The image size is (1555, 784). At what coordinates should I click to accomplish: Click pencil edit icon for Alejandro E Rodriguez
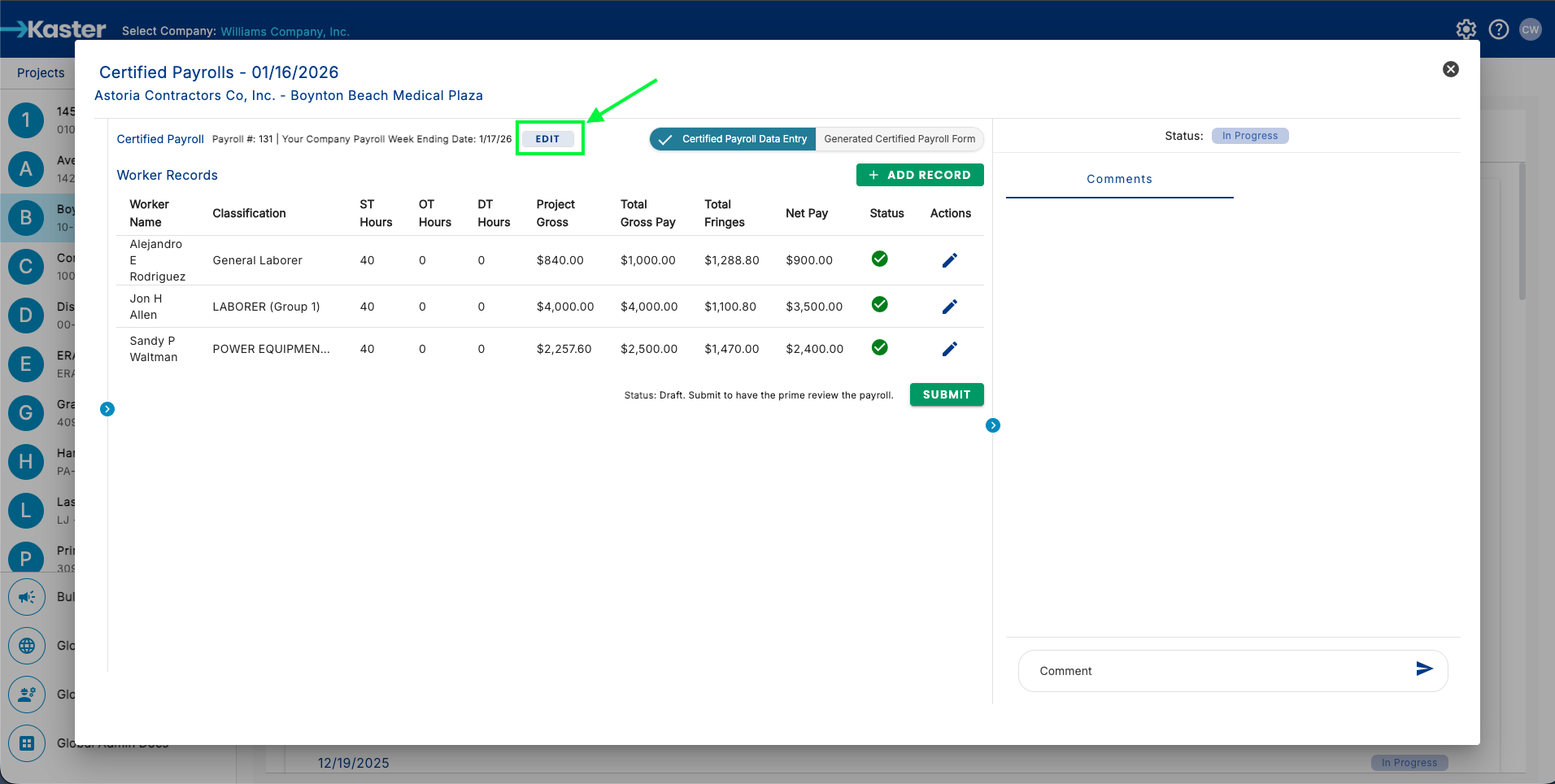949,260
